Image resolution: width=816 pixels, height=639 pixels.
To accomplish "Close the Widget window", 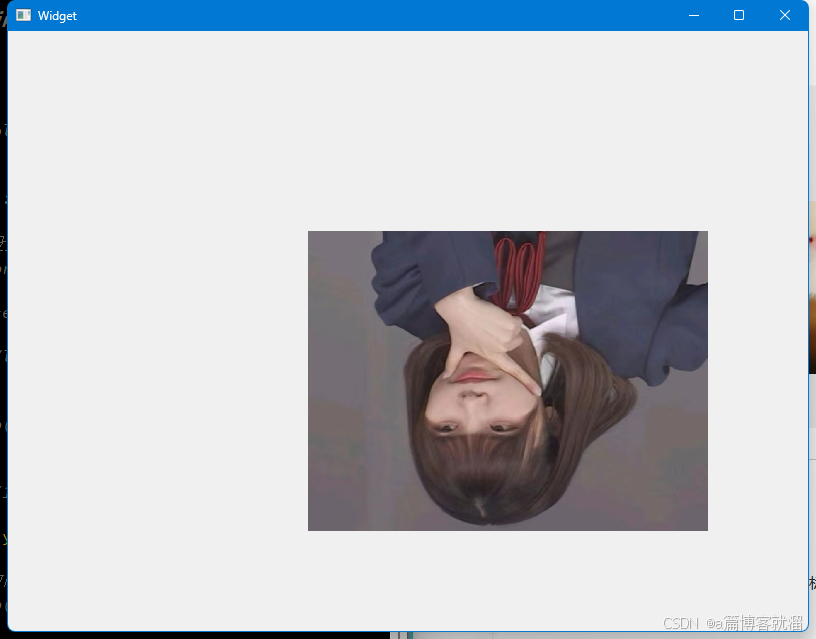I will 785,15.
